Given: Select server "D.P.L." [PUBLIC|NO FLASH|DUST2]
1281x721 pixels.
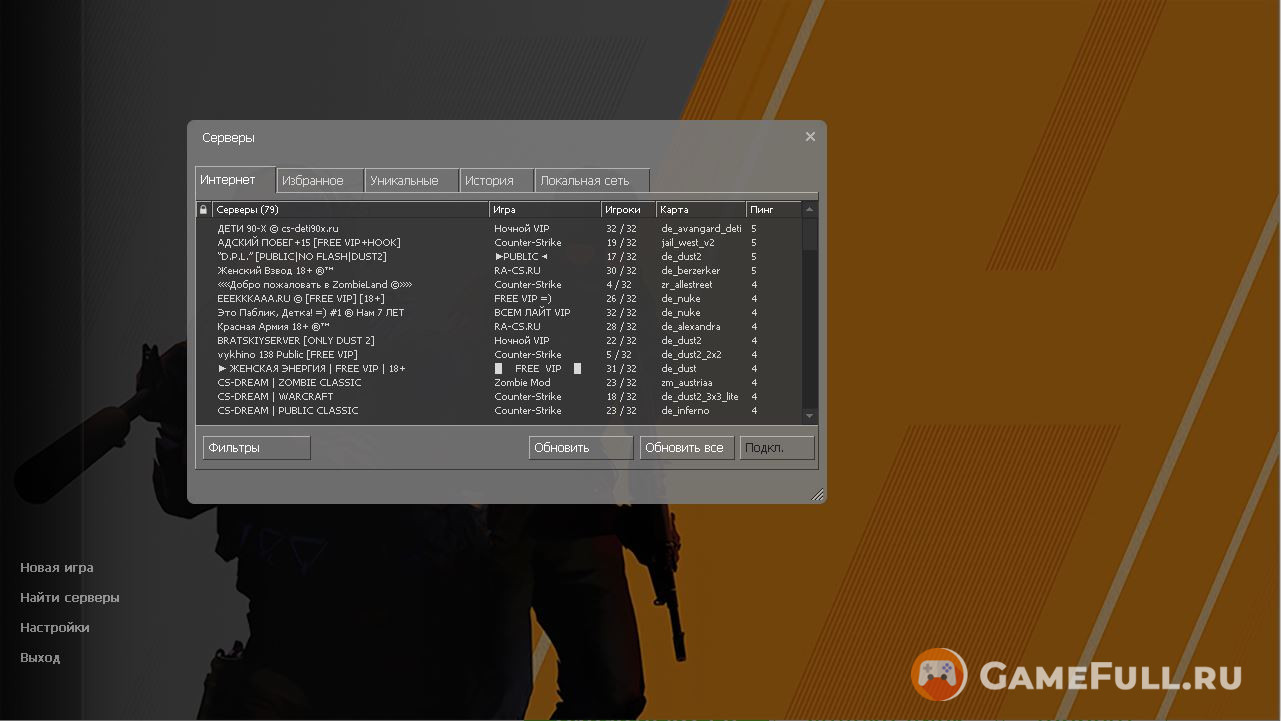Looking at the screenshot, I should click(x=500, y=257).
